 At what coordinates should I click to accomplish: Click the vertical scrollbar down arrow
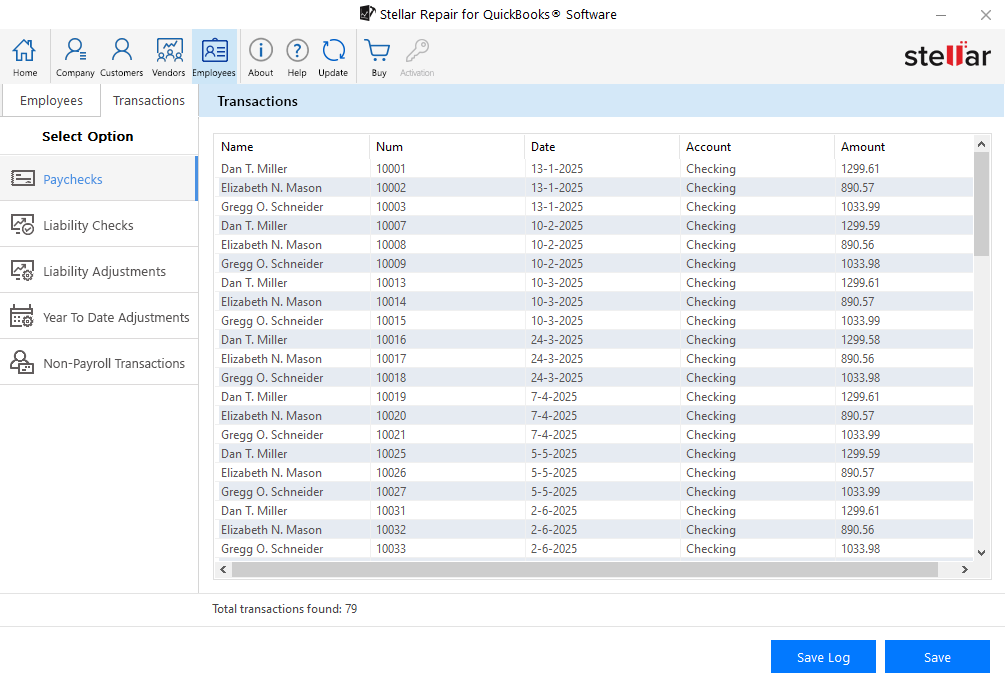pyautogui.click(x=981, y=553)
